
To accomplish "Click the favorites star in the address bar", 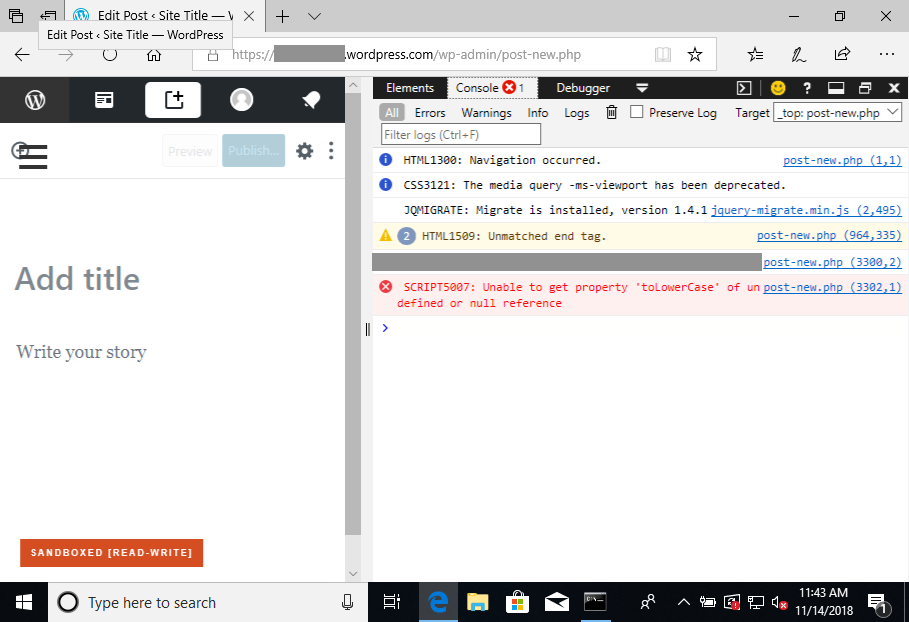I will [x=694, y=55].
